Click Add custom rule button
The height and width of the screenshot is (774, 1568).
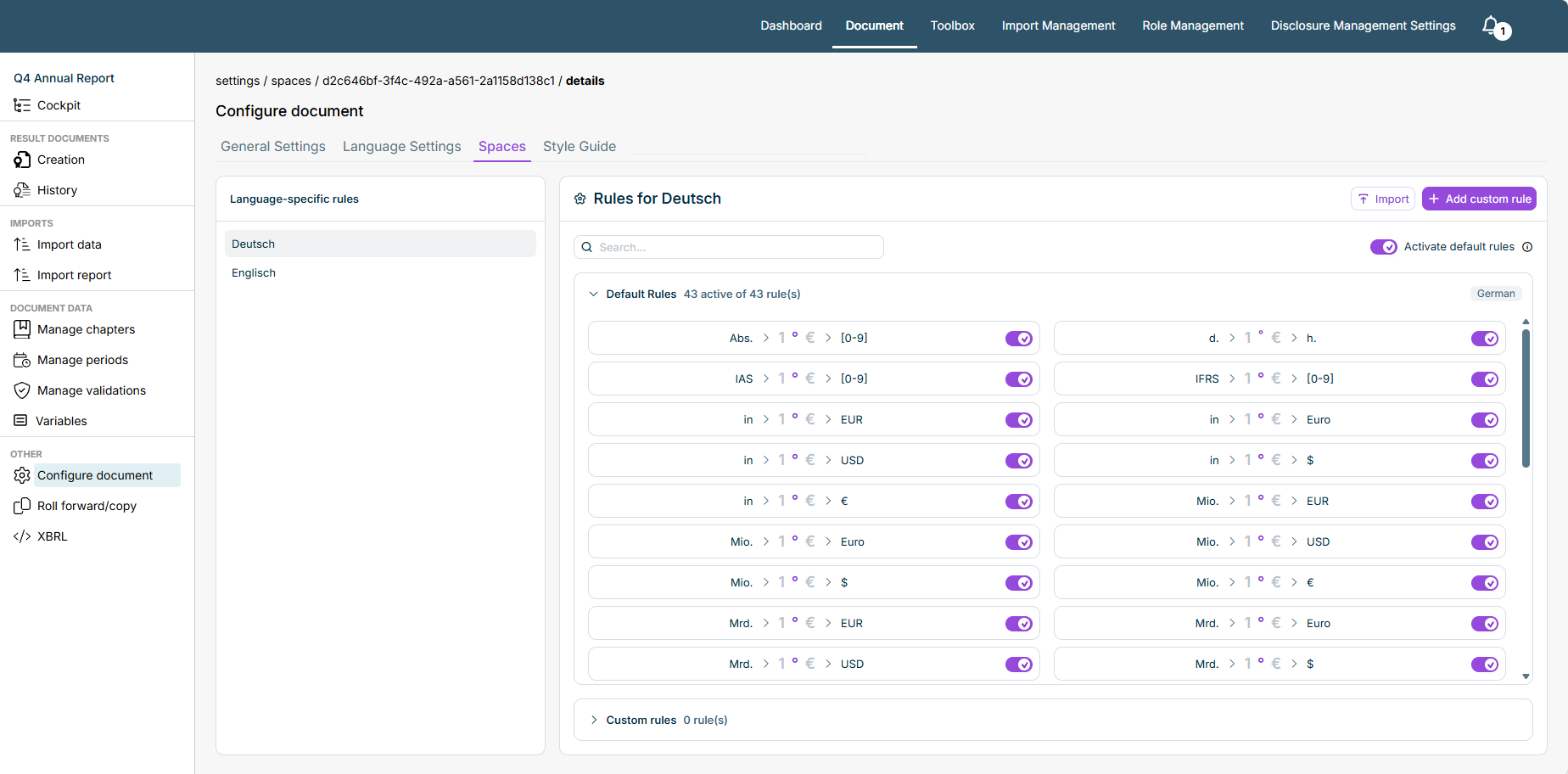1479,199
